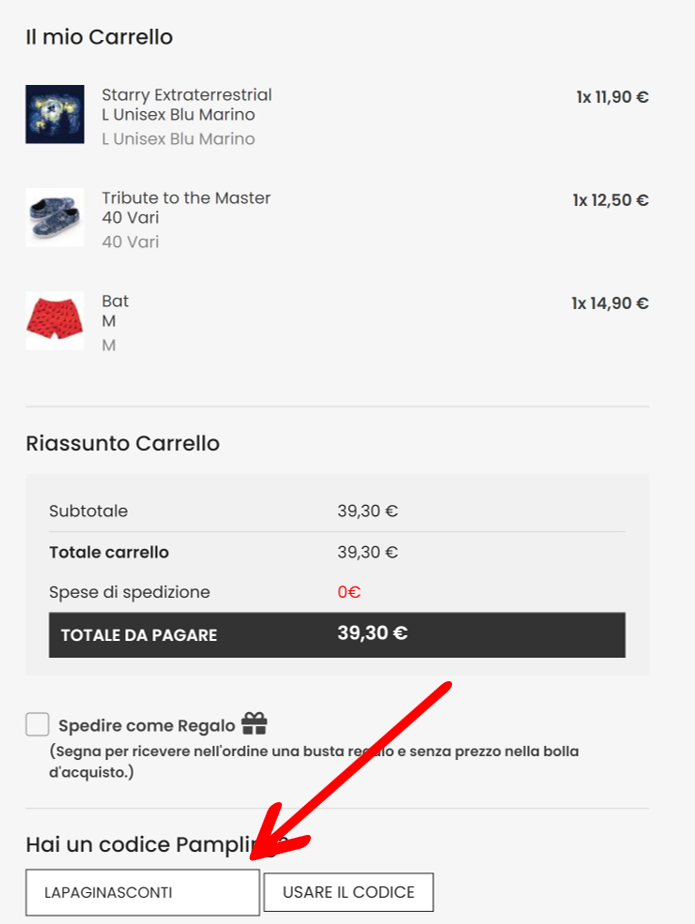
Task: Click the Totale carrello row label
Action: click(109, 552)
